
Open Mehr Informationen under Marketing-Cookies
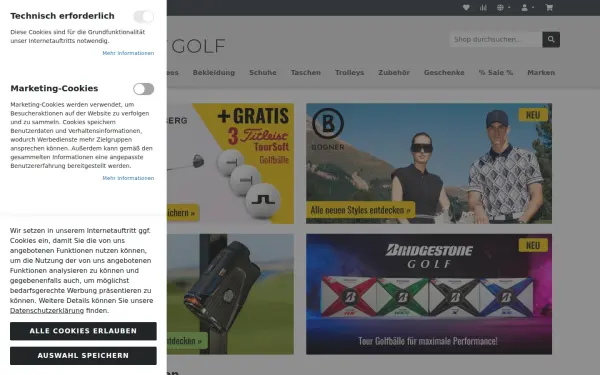128,178
